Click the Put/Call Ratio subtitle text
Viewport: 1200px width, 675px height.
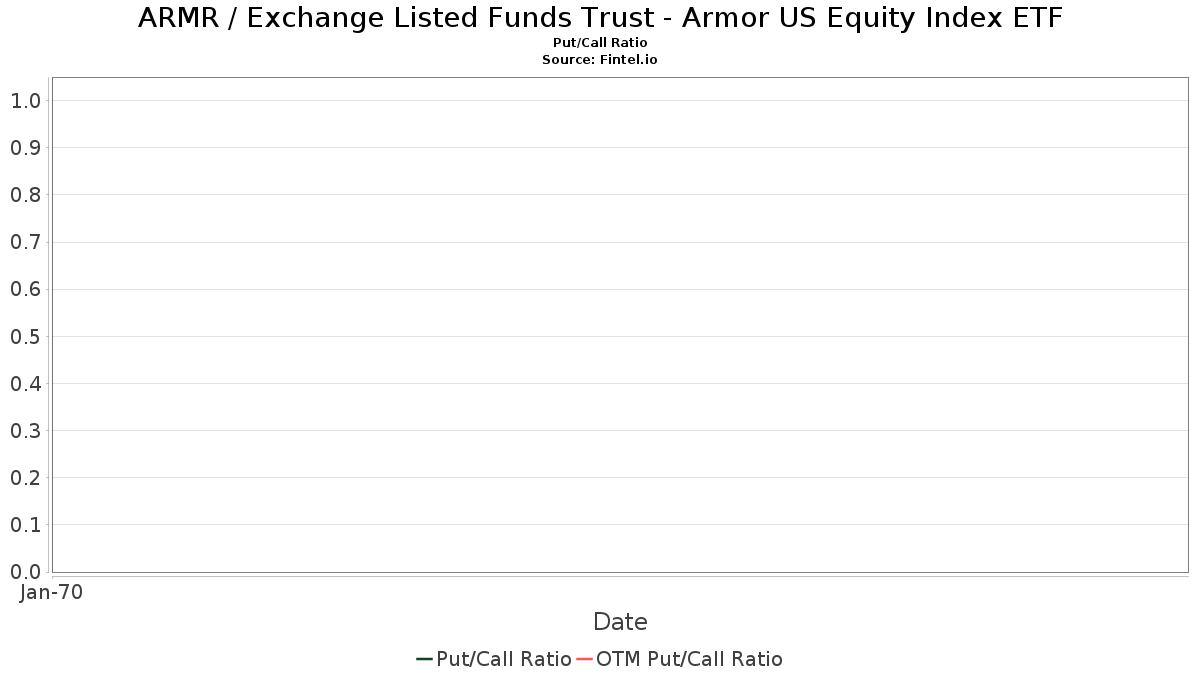600,43
